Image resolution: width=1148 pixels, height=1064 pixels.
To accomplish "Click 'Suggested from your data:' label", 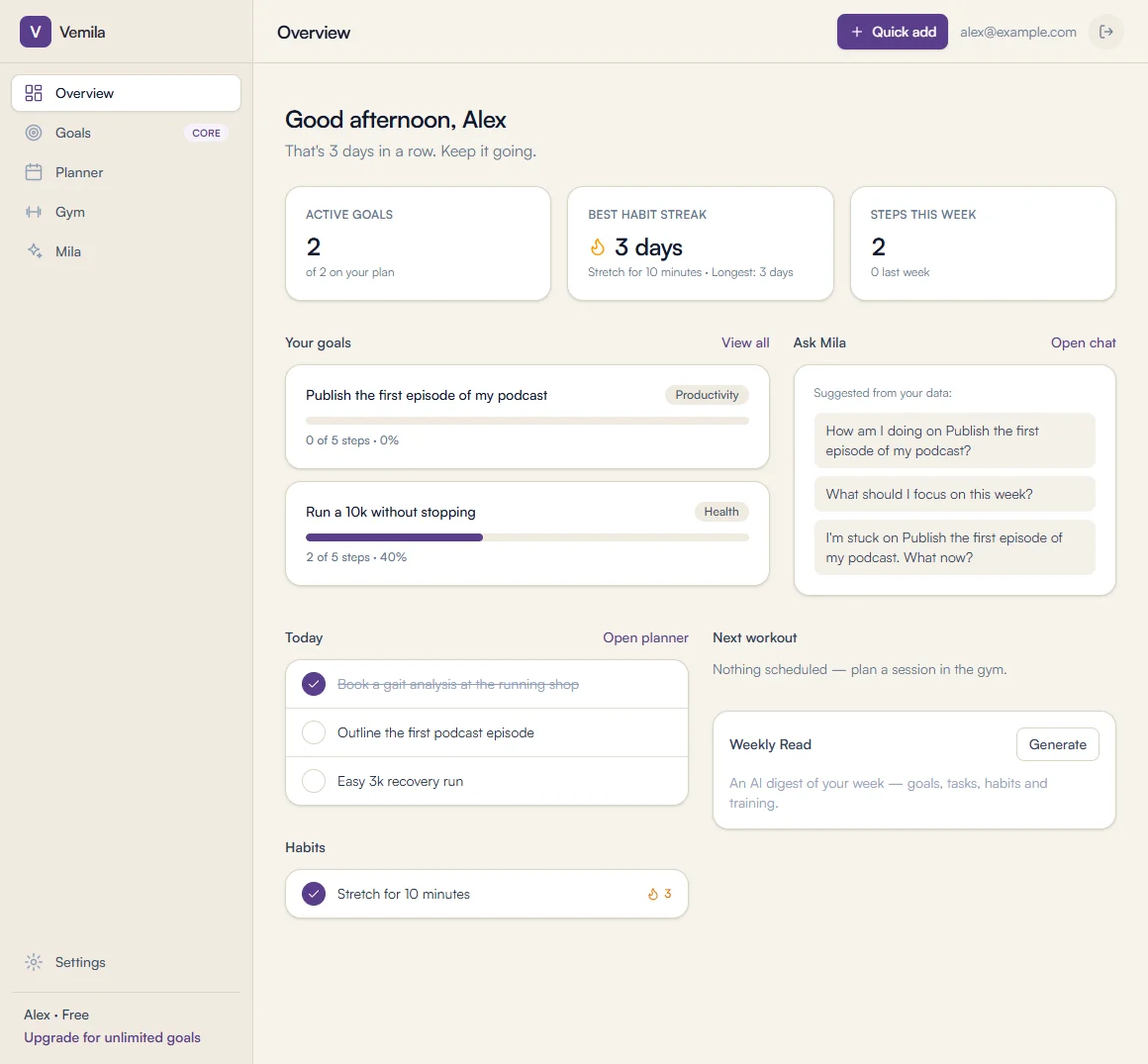I will 882,393.
